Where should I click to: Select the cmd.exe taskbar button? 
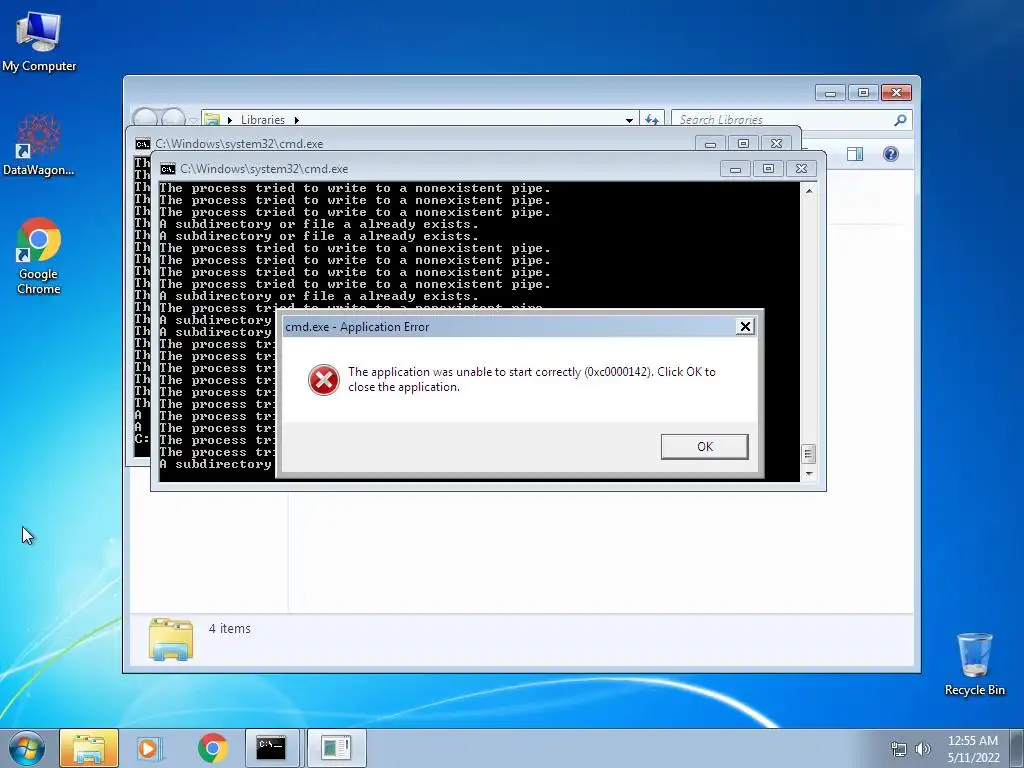272,748
